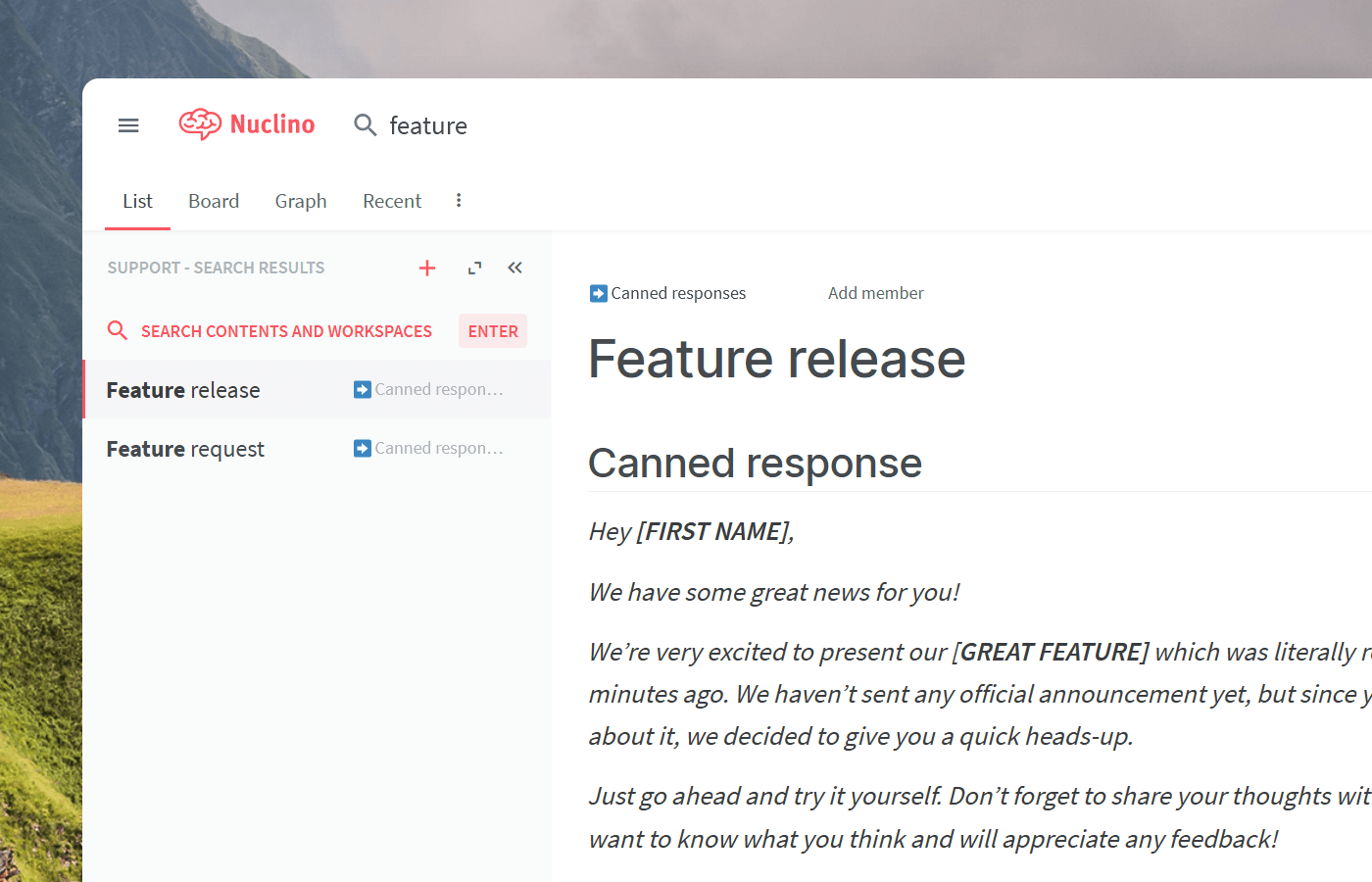Screen dimensions: 1372x882
Task: Switch to the Graph tab
Action: (x=301, y=201)
